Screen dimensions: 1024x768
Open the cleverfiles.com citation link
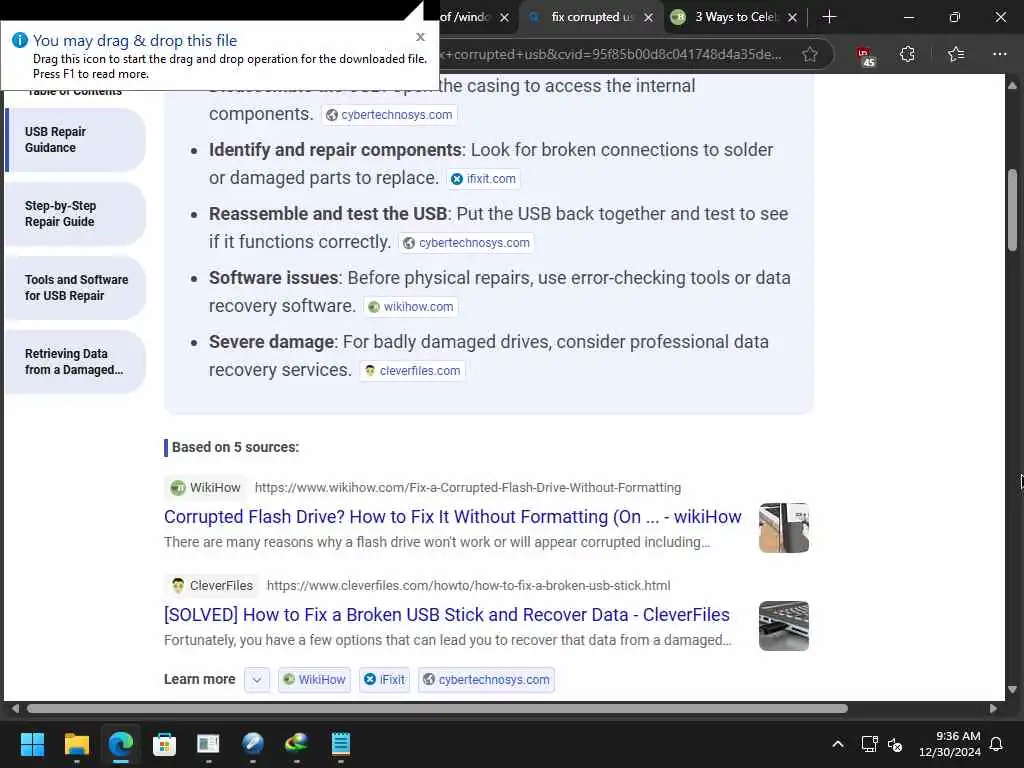[412, 370]
